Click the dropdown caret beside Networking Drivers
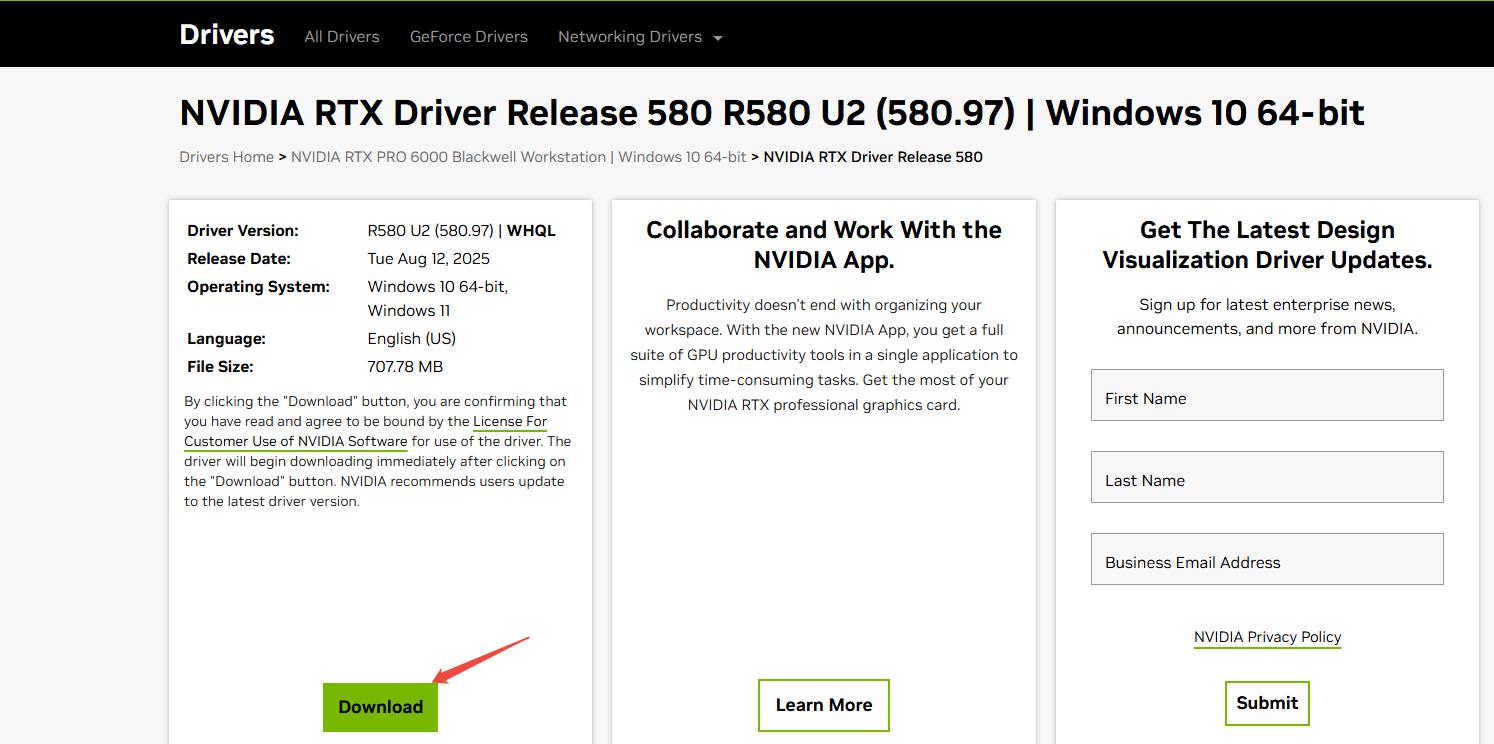 click(717, 38)
